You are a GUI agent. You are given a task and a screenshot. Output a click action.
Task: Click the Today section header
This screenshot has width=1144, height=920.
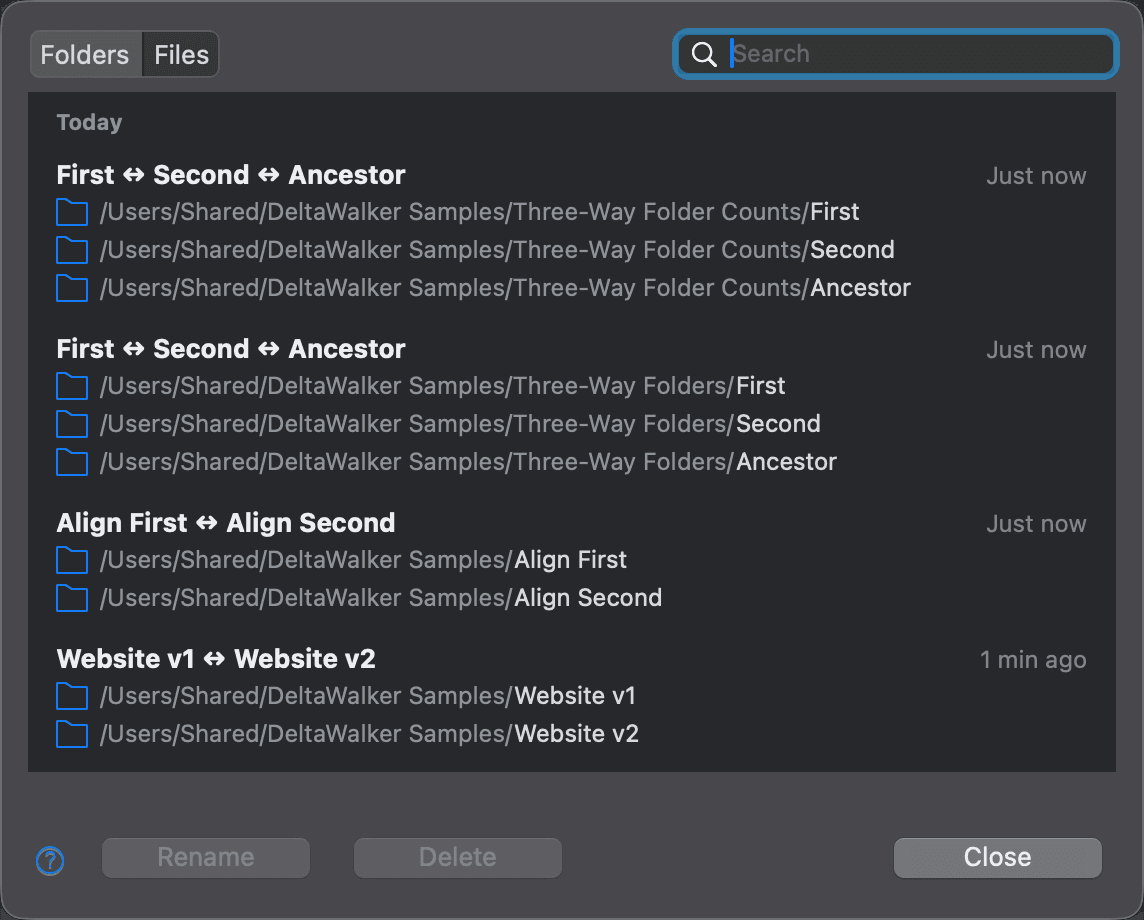click(90, 122)
